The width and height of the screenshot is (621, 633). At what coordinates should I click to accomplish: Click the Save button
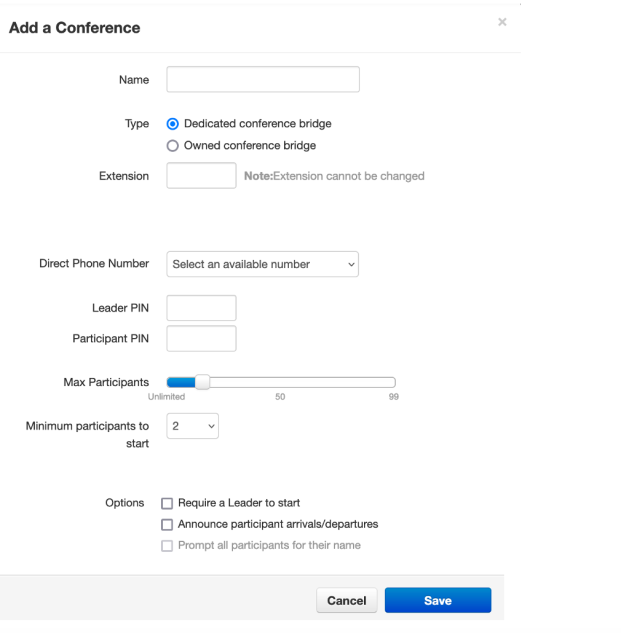pos(438,600)
